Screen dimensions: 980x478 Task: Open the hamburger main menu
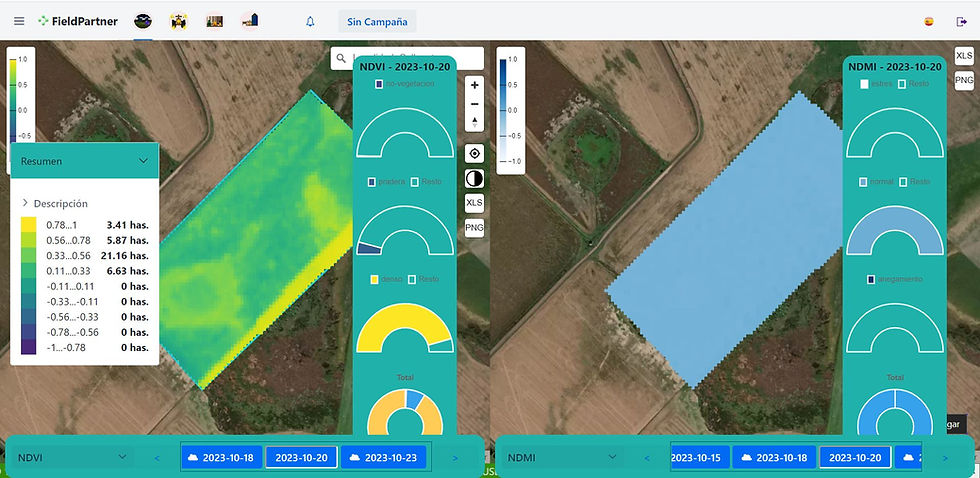19,21
